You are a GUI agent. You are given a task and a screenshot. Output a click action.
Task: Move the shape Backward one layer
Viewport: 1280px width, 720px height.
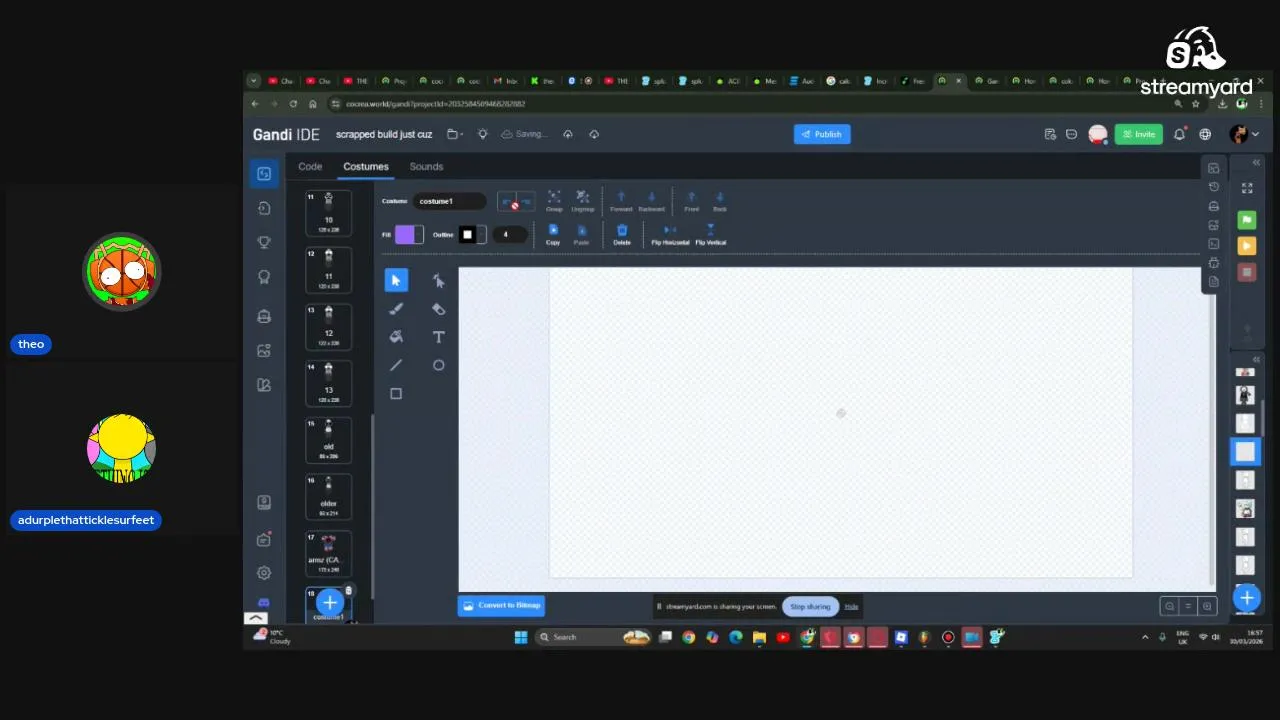pos(651,201)
